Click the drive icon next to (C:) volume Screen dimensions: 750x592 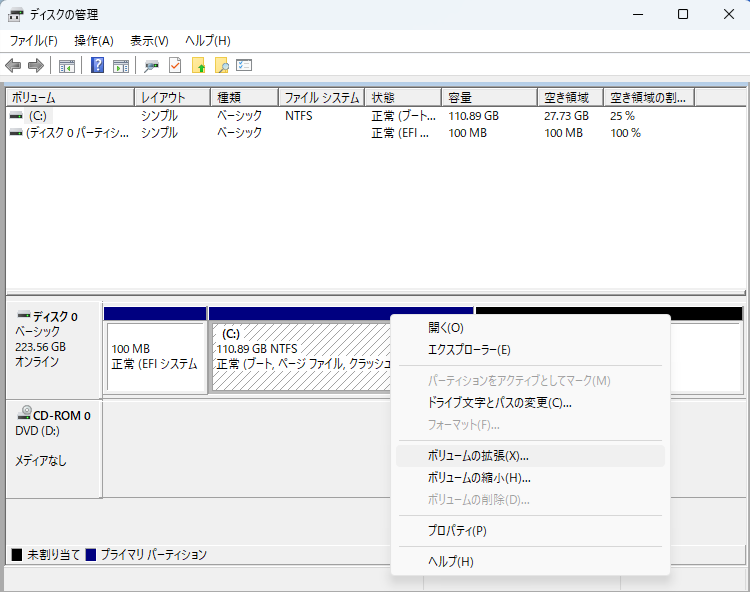17,116
